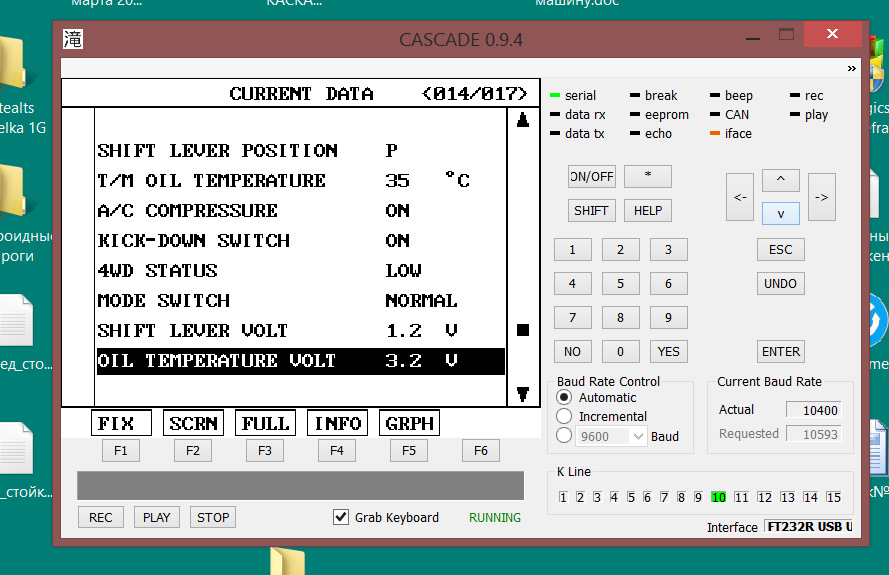The image size is (889, 575).
Task: Click the Actual baud rate field
Action: click(814, 410)
